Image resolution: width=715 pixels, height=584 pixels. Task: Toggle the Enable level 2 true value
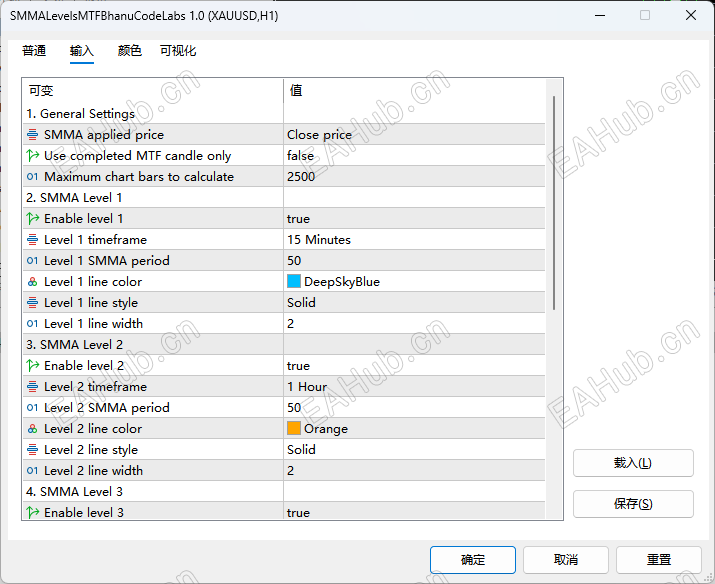(x=414, y=366)
